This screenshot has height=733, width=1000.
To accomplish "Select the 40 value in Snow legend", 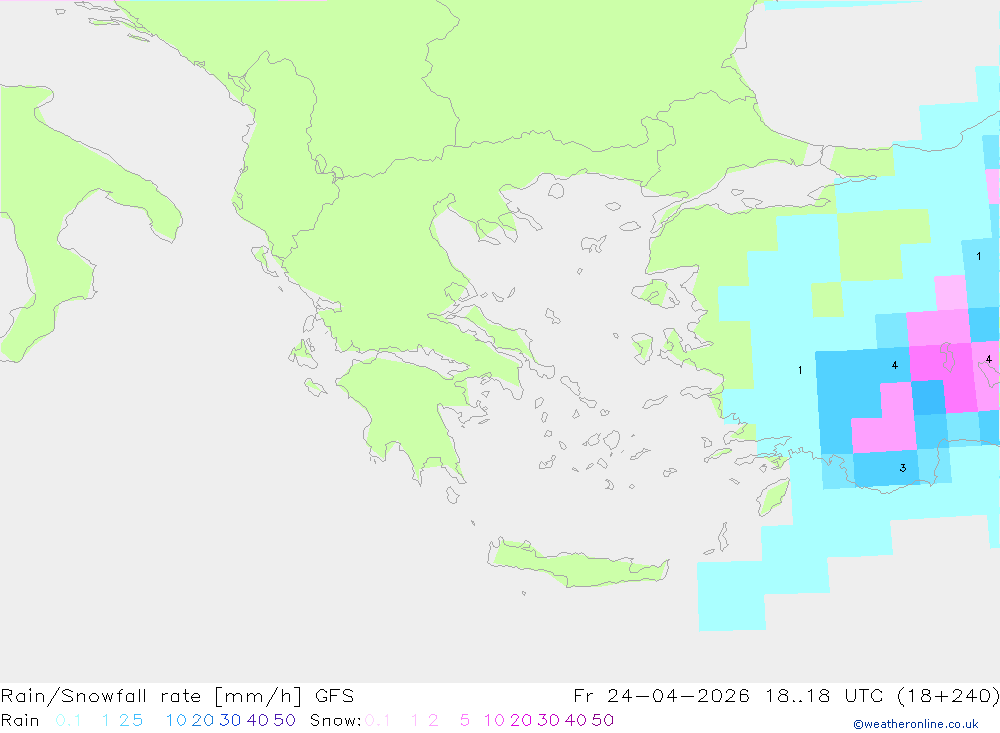I will coord(576,720).
